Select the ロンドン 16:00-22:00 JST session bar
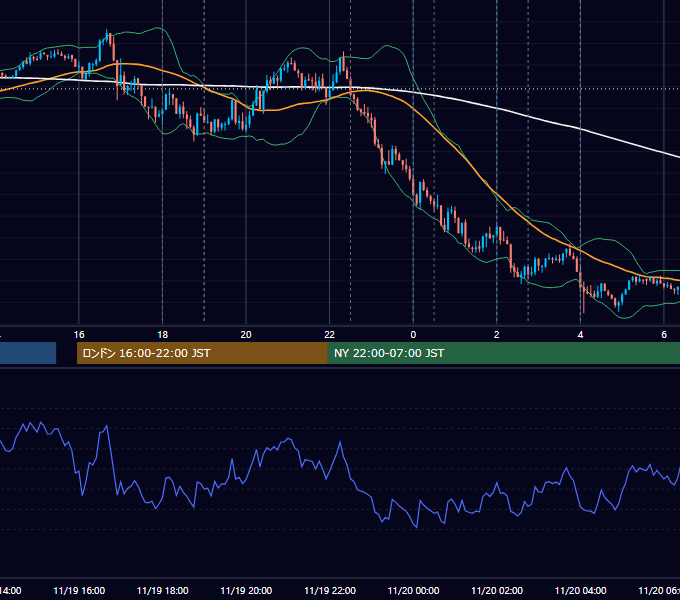Image resolution: width=680 pixels, height=600 pixels. pos(202,353)
